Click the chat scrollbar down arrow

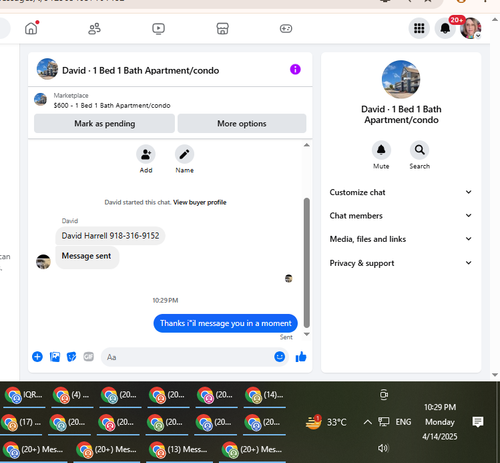(307, 334)
